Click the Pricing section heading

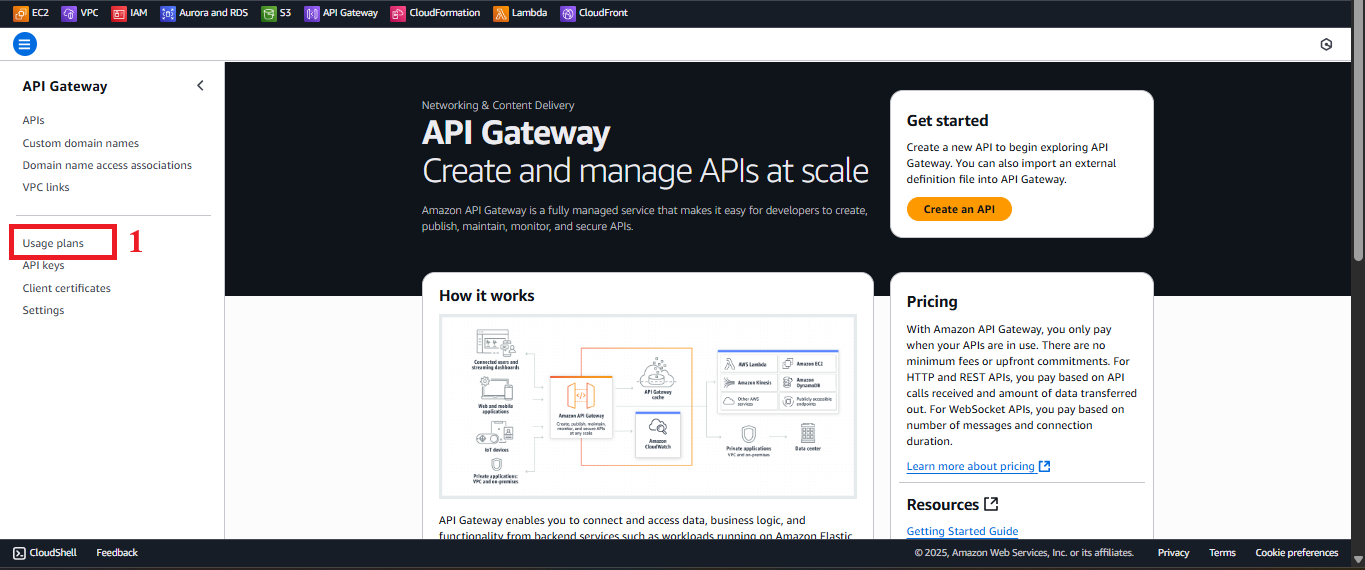932,301
